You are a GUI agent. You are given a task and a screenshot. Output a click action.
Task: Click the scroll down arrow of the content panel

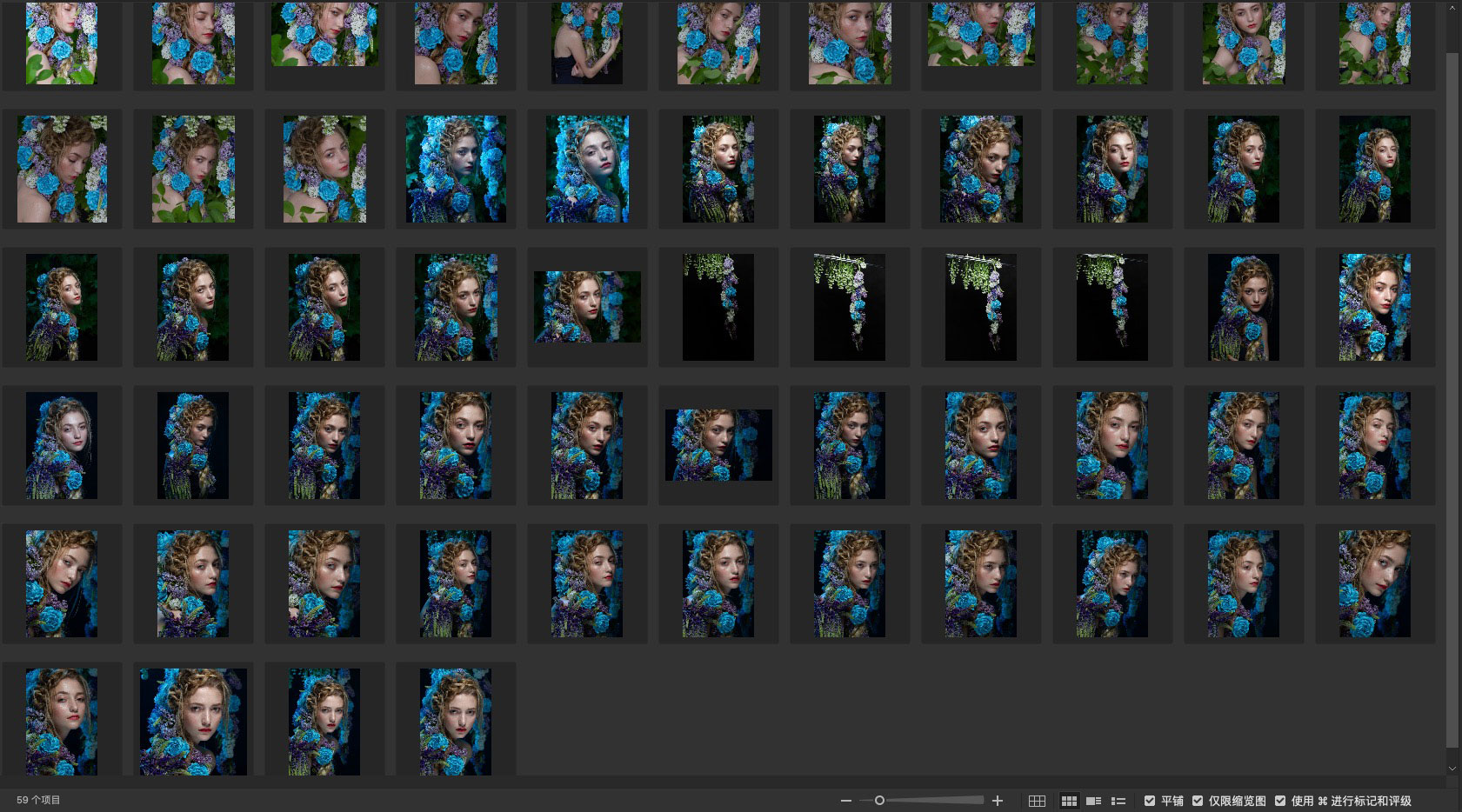1452,769
